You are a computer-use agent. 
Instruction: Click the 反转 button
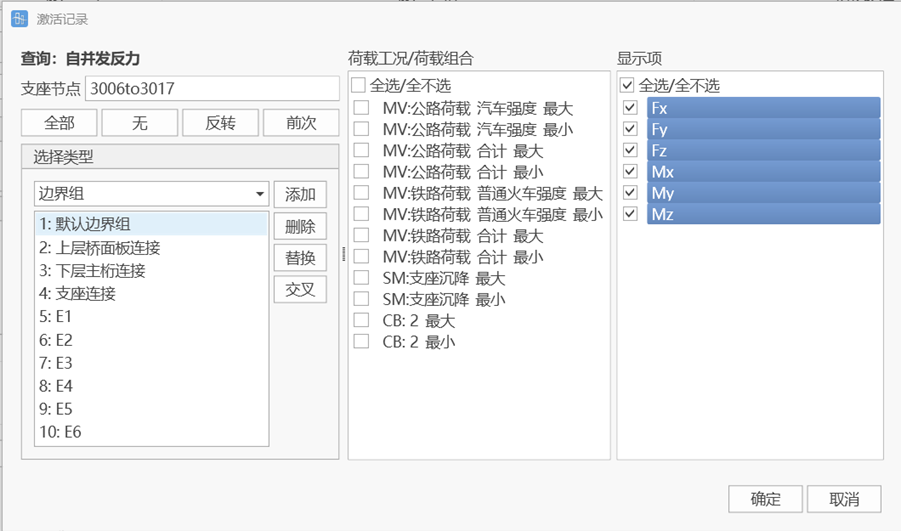[x=220, y=122]
